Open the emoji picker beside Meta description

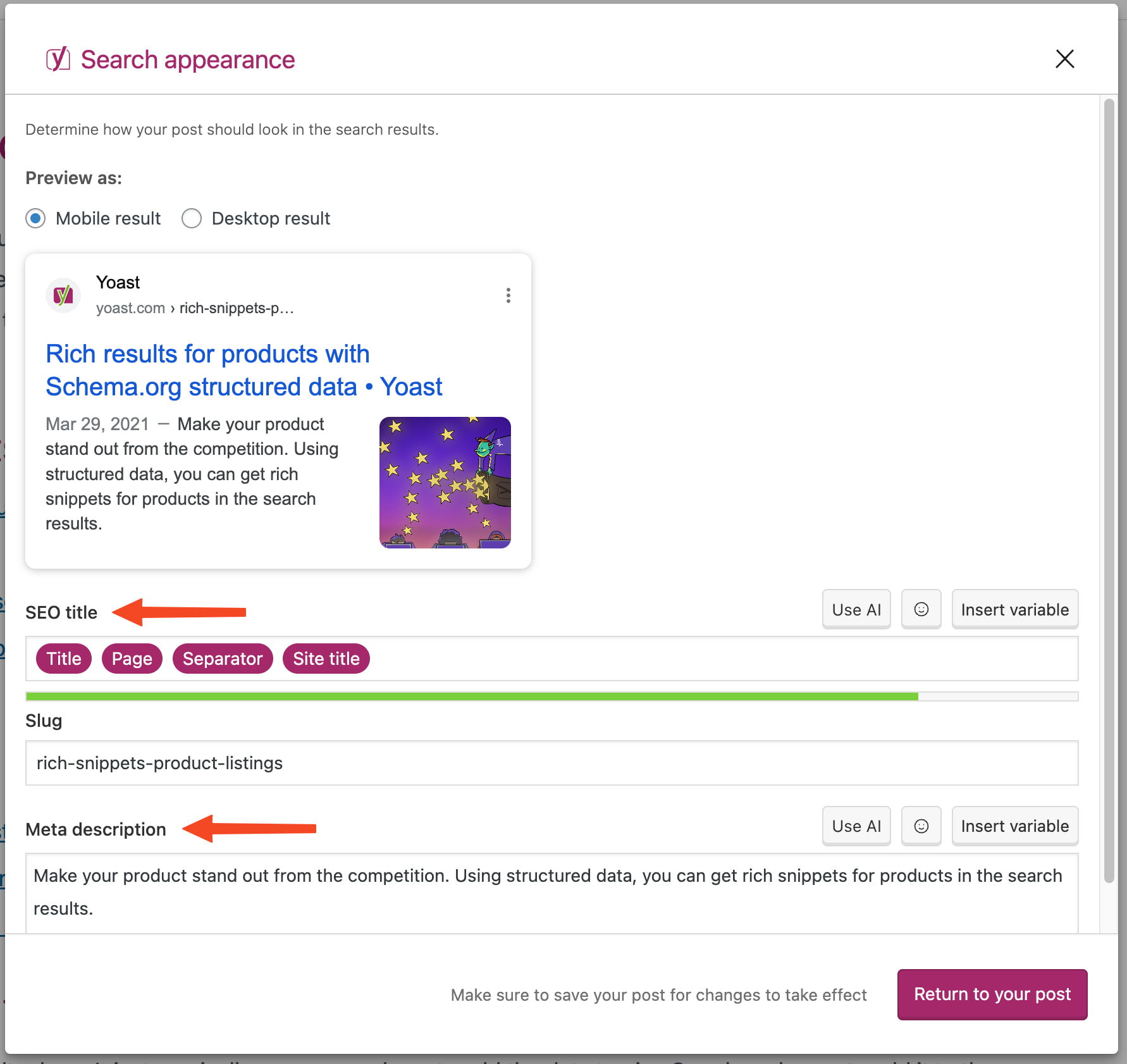[x=921, y=826]
